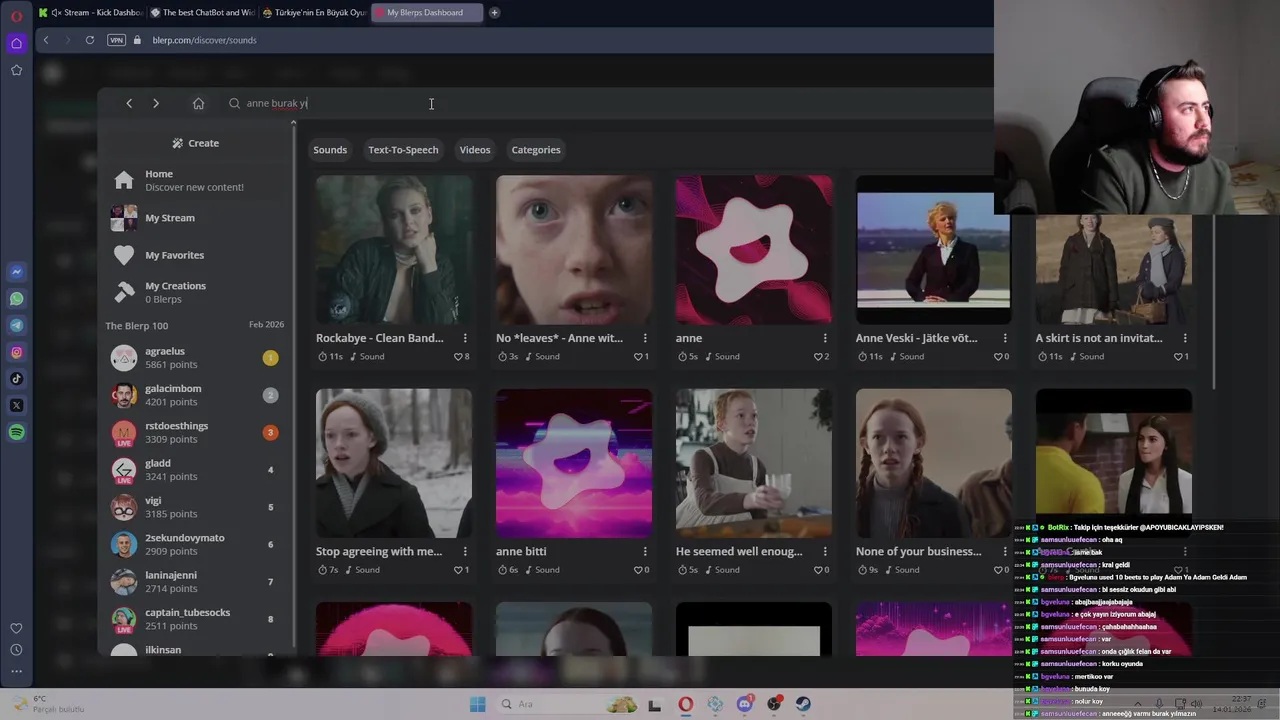The height and width of the screenshot is (720, 1280).
Task: Select the Sounds filter tab
Action: (x=330, y=150)
